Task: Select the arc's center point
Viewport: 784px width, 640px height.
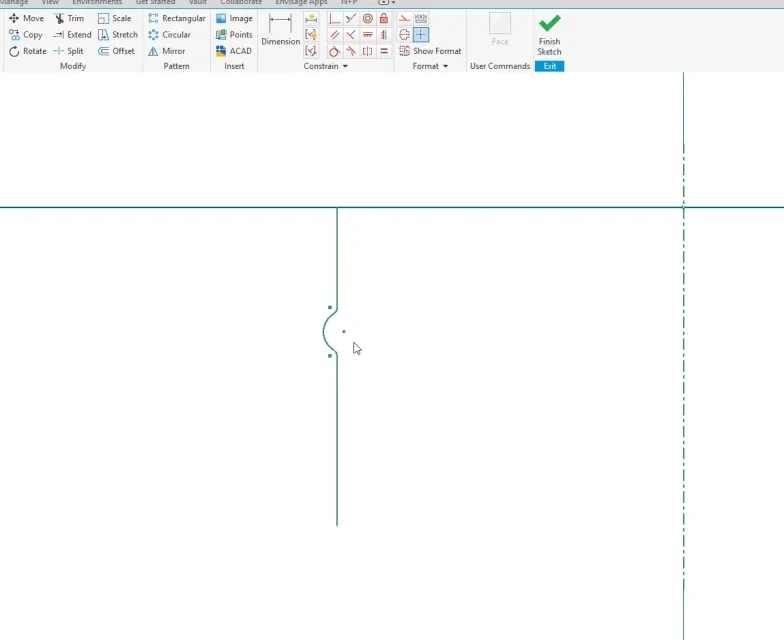Action: 344,332
